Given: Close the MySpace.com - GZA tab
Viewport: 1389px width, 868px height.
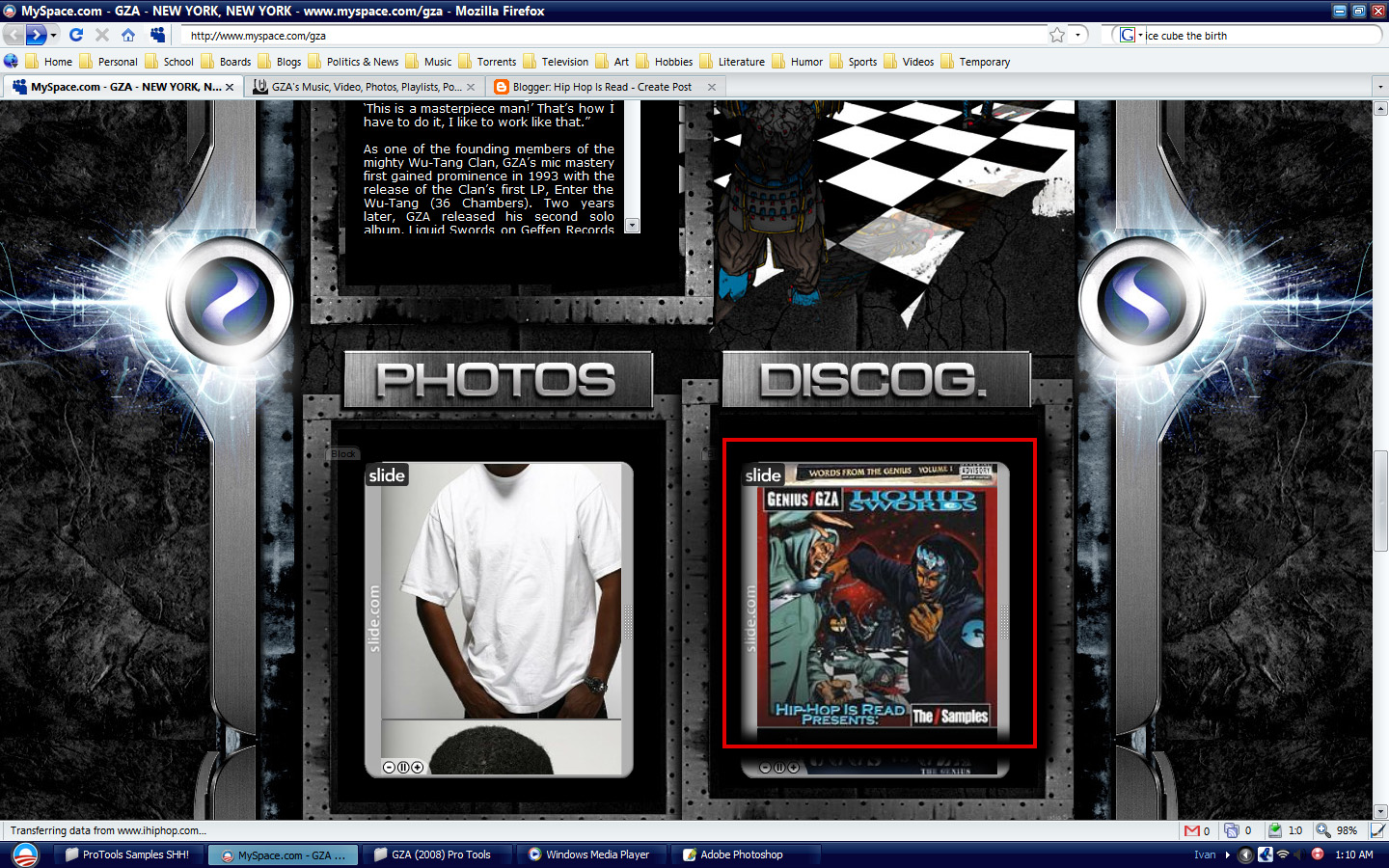Looking at the screenshot, I should tap(230, 87).
